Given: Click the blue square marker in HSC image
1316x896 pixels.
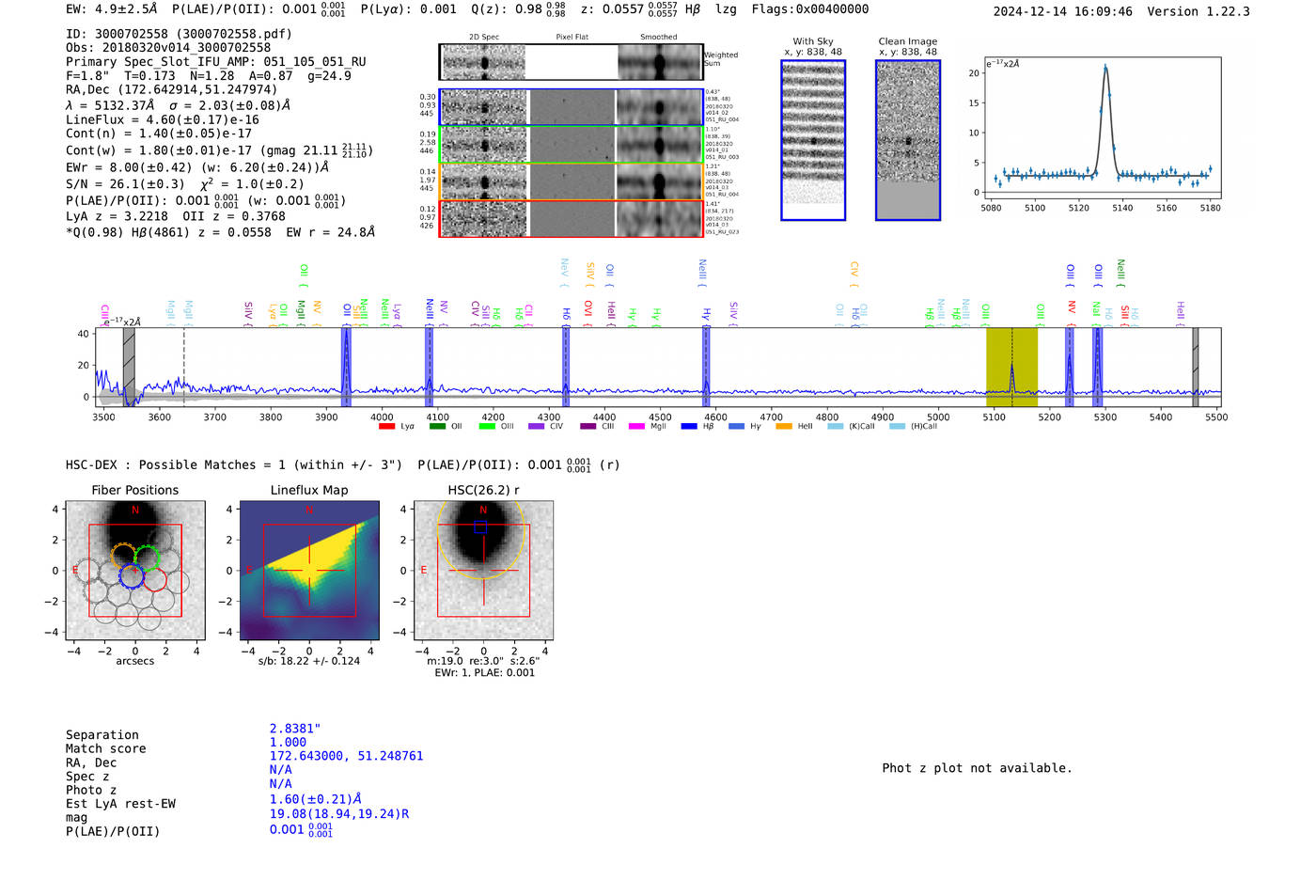Looking at the screenshot, I should [x=479, y=527].
